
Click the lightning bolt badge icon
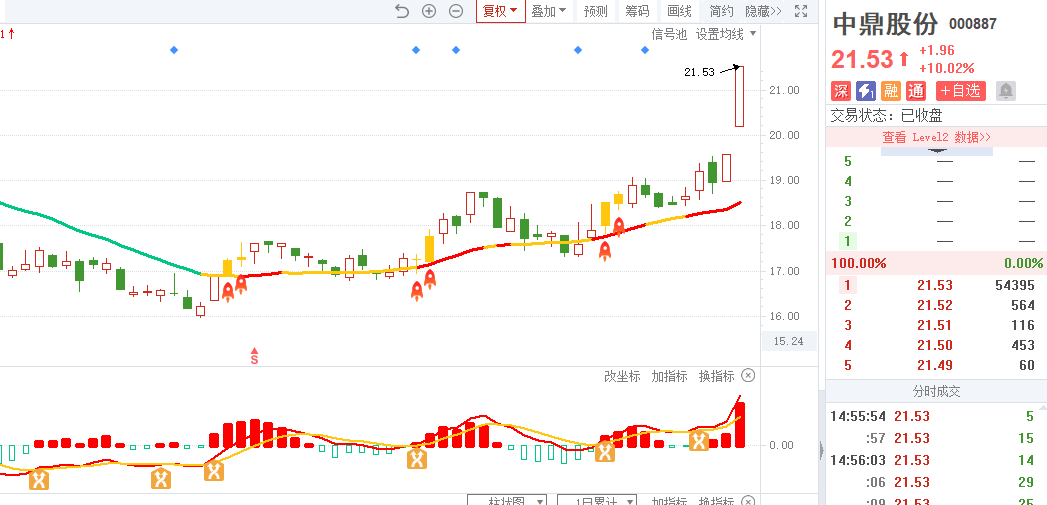point(866,91)
